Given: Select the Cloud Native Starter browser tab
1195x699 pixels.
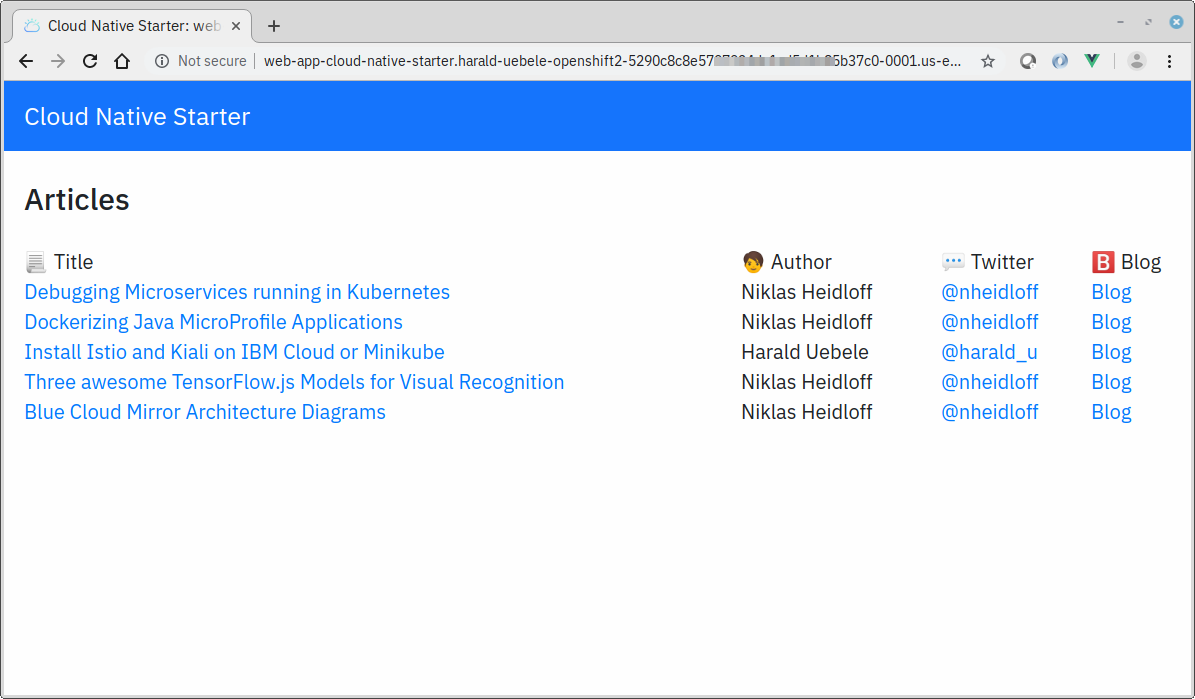Looking at the screenshot, I should click(133, 26).
